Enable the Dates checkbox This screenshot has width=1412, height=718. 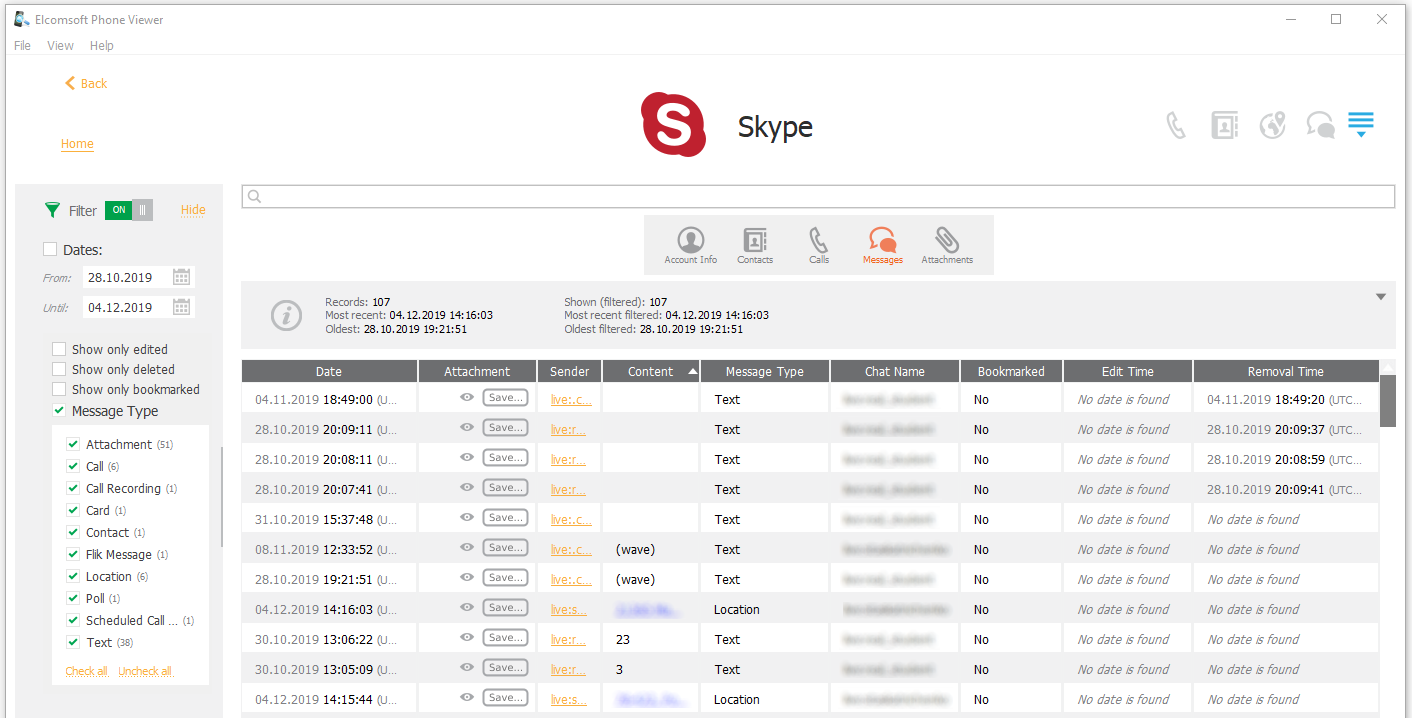[x=50, y=250]
